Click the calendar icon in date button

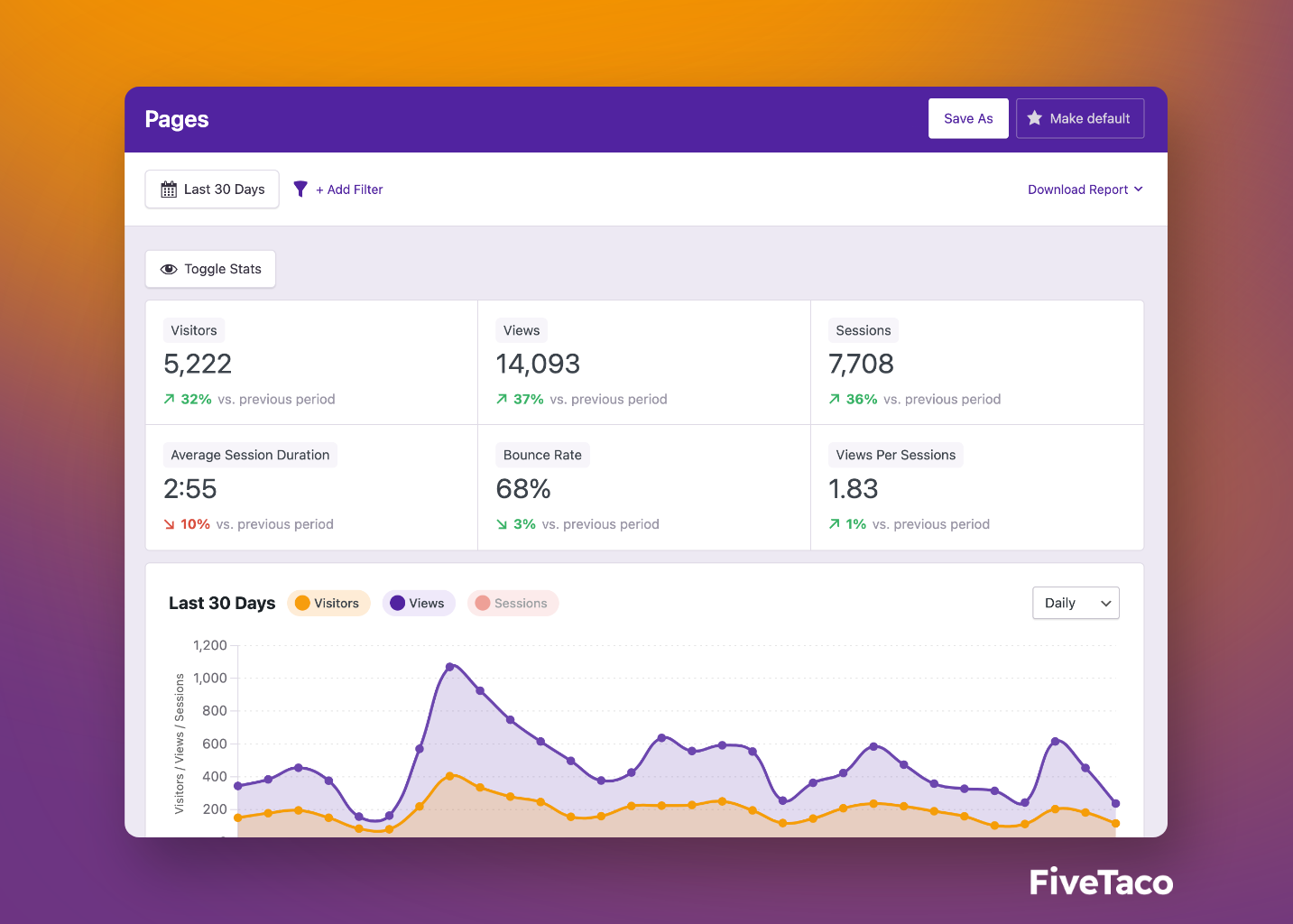(x=169, y=189)
